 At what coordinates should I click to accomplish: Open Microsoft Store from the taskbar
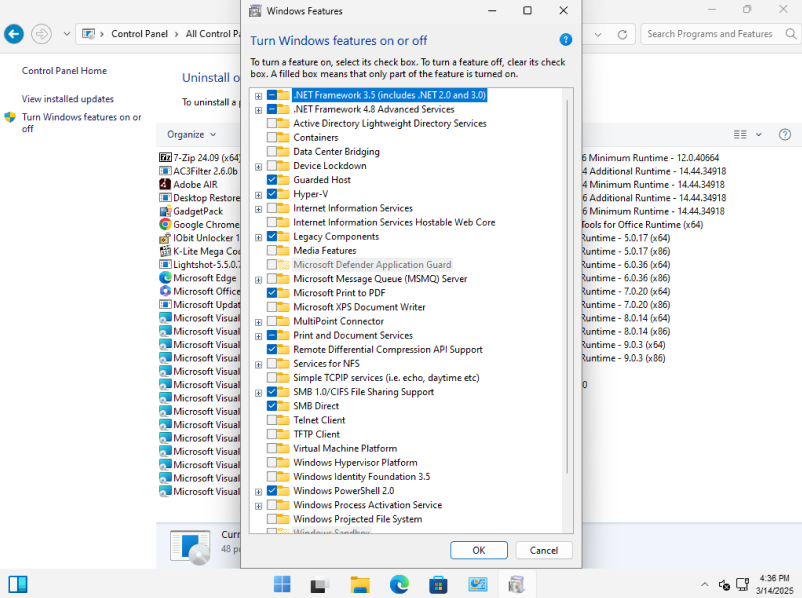click(438, 584)
